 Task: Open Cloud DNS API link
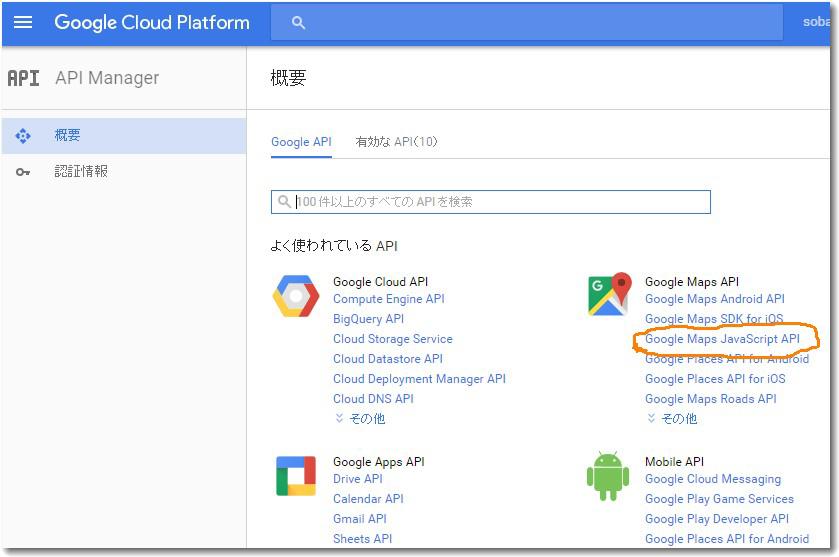tap(373, 399)
